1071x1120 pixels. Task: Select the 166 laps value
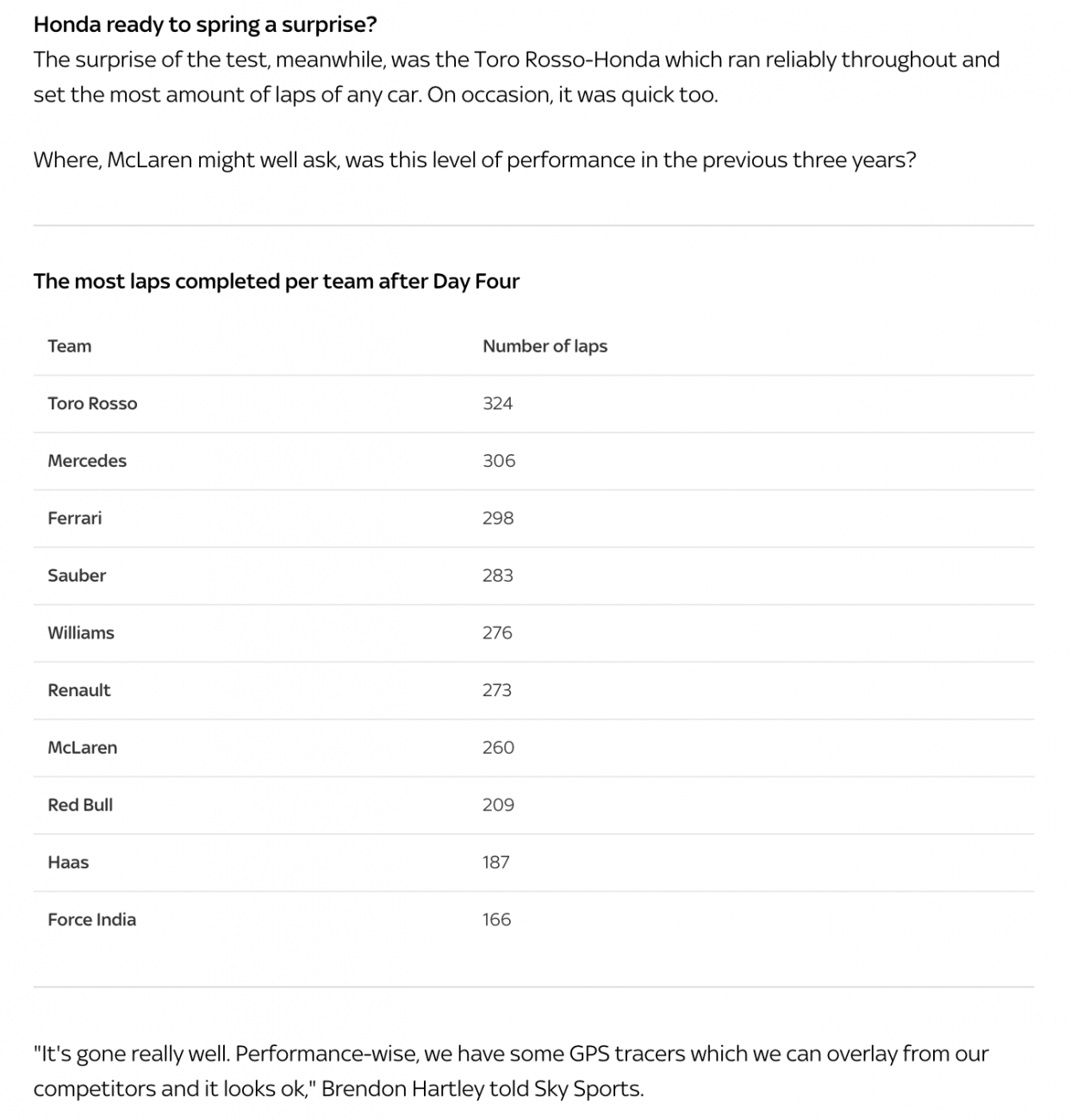click(497, 920)
